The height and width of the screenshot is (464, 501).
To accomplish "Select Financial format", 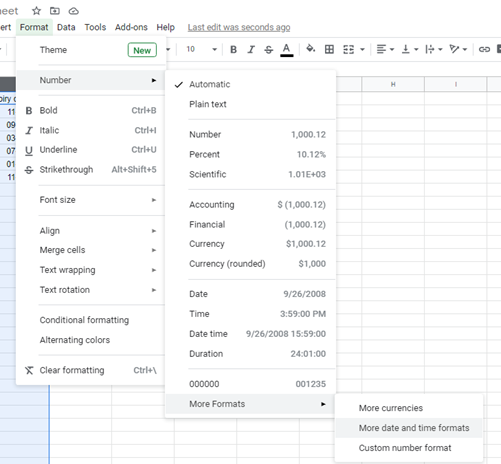I will coord(251,225).
